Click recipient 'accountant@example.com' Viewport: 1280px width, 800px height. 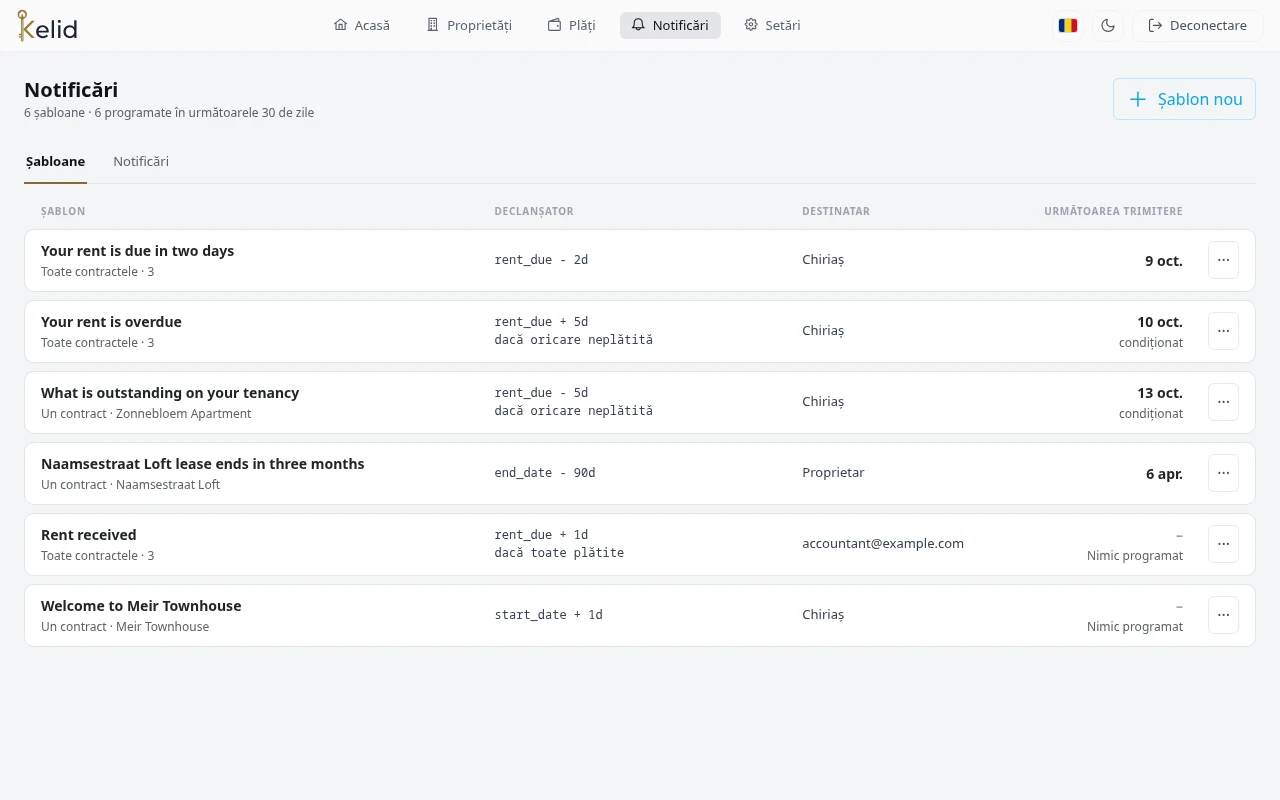click(x=883, y=544)
